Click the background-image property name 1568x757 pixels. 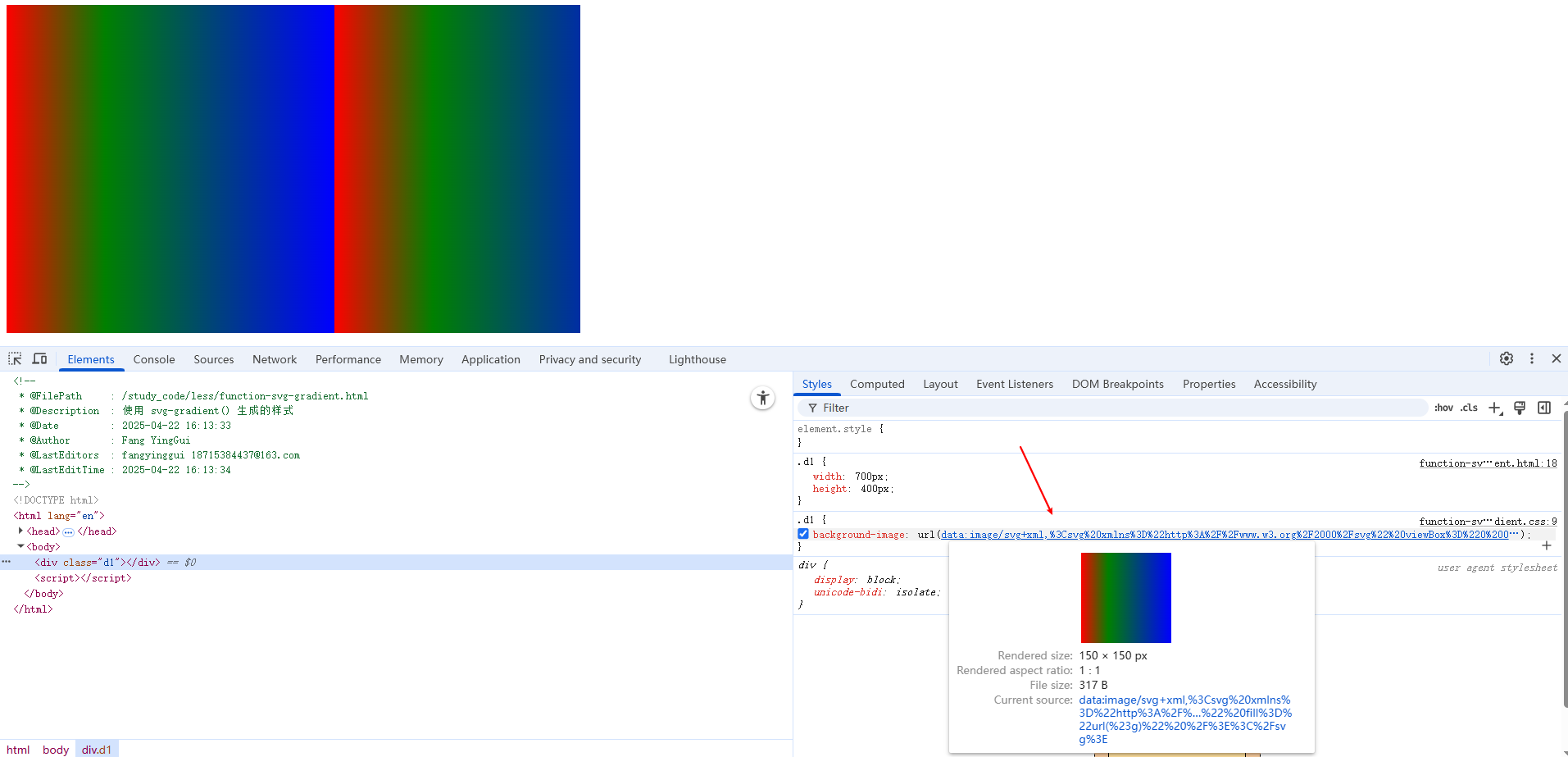859,535
